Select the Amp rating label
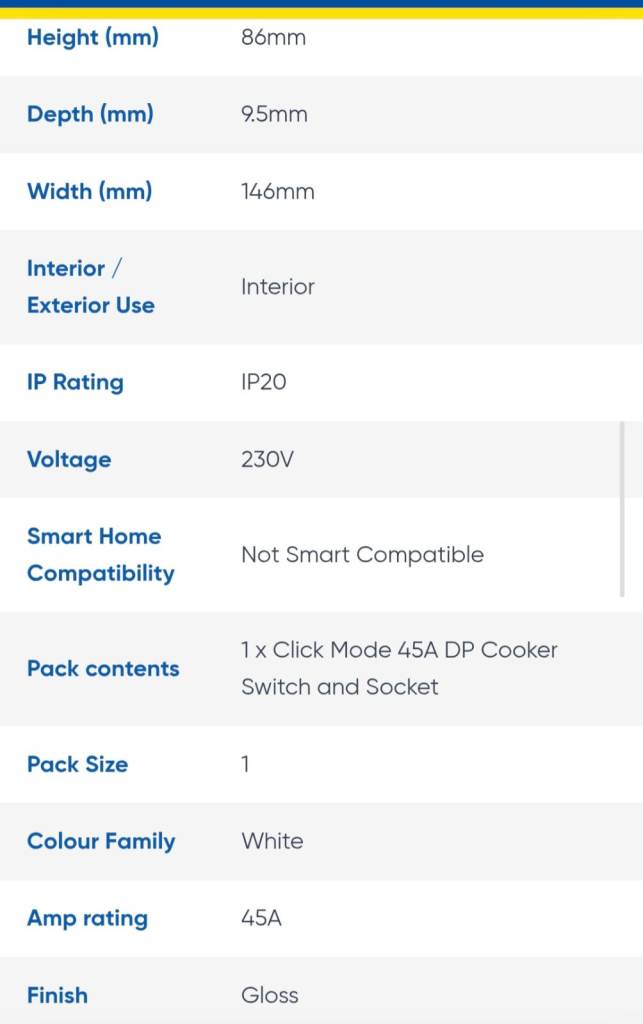The height and width of the screenshot is (1024, 643). click(x=87, y=918)
